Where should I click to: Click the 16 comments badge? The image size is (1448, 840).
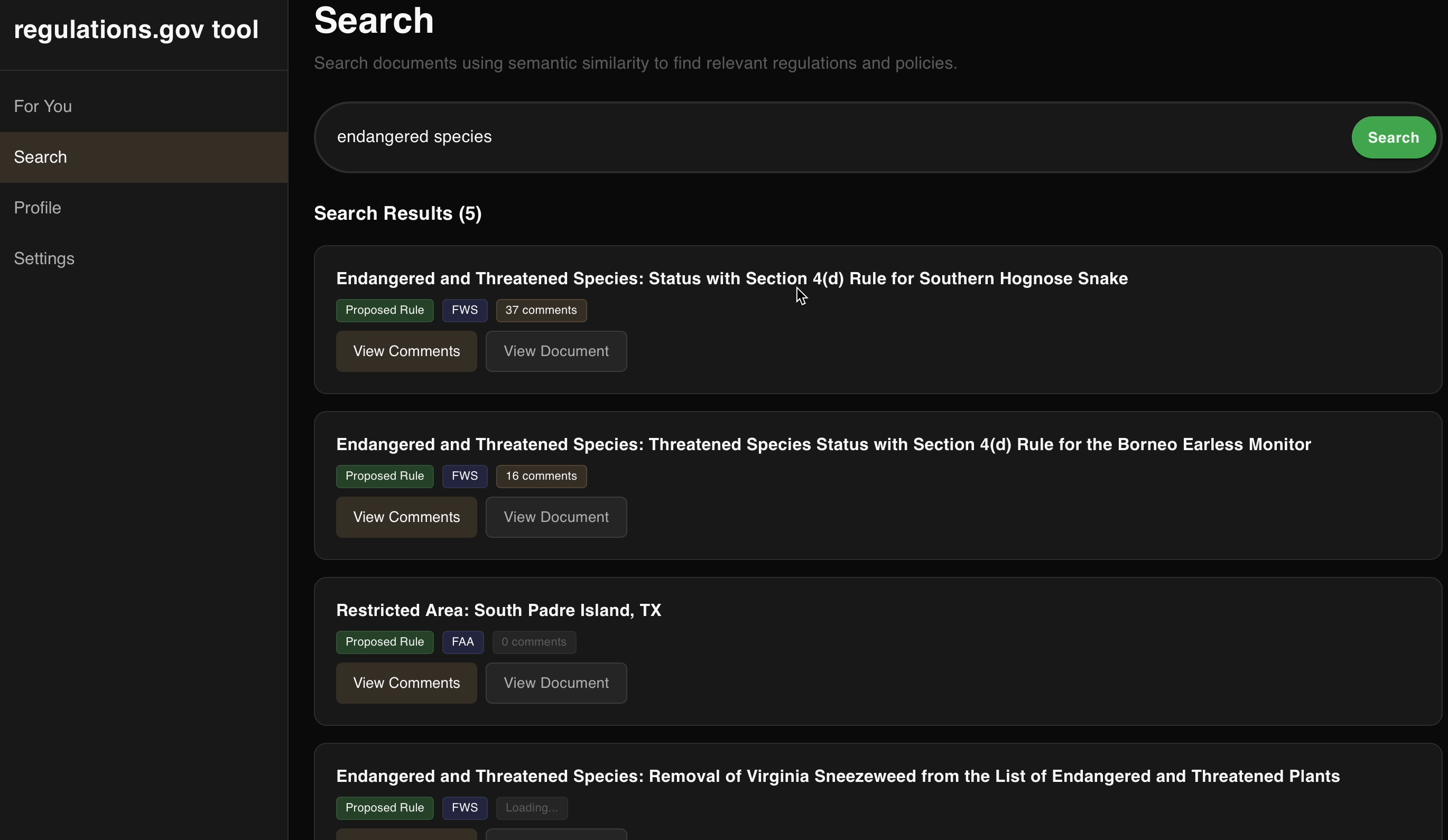pos(541,477)
